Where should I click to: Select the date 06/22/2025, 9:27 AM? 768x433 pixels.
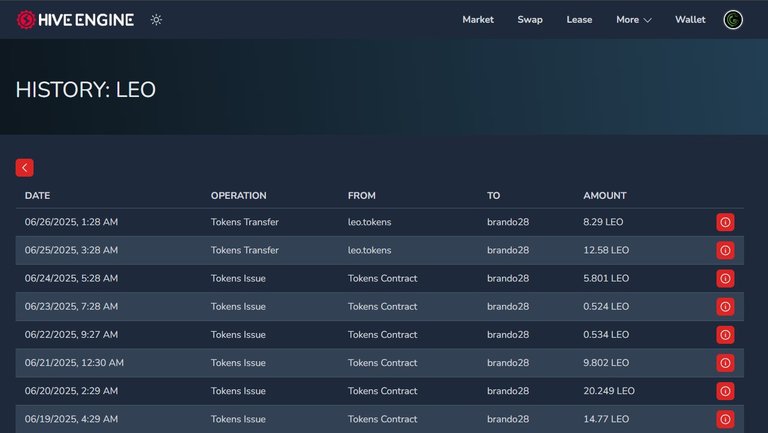pos(71,335)
